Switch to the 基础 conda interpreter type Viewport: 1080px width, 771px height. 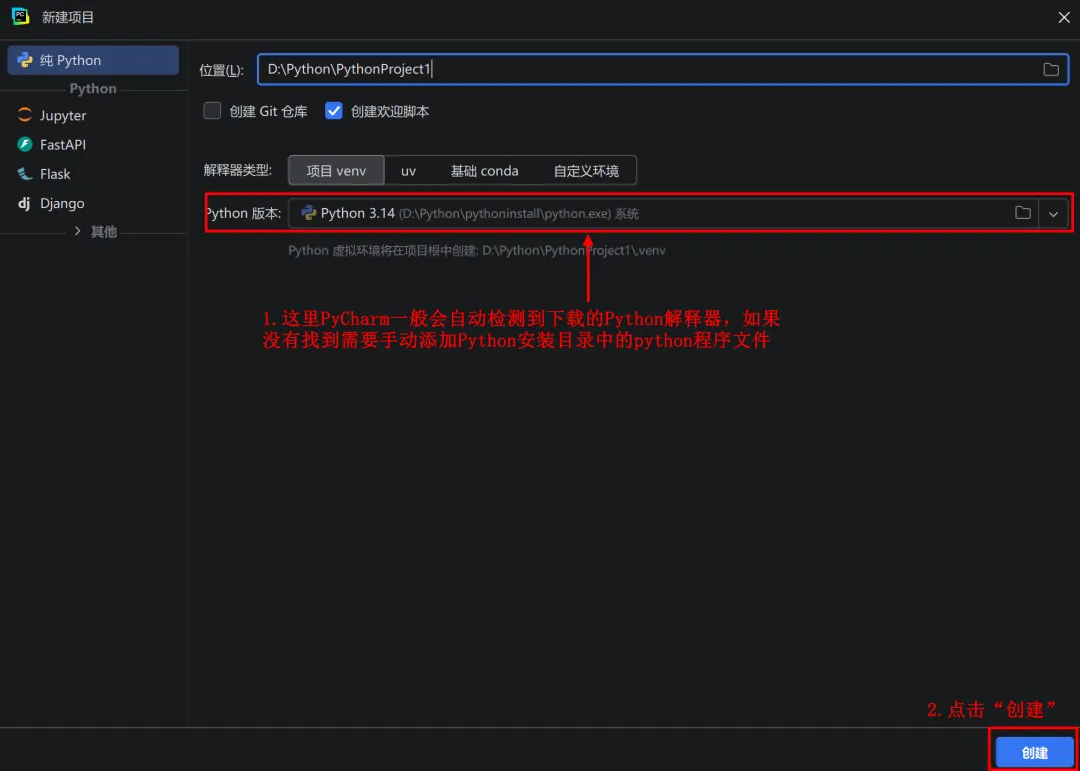484,171
